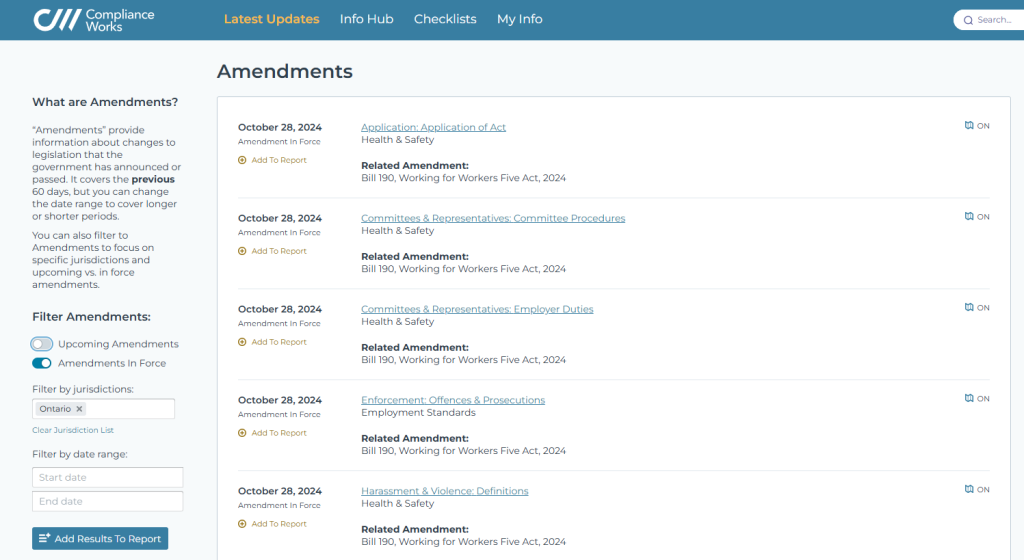This screenshot has height=560, width=1024.
Task: Remove Ontario tag with its x icon
Action: pyautogui.click(x=79, y=409)
